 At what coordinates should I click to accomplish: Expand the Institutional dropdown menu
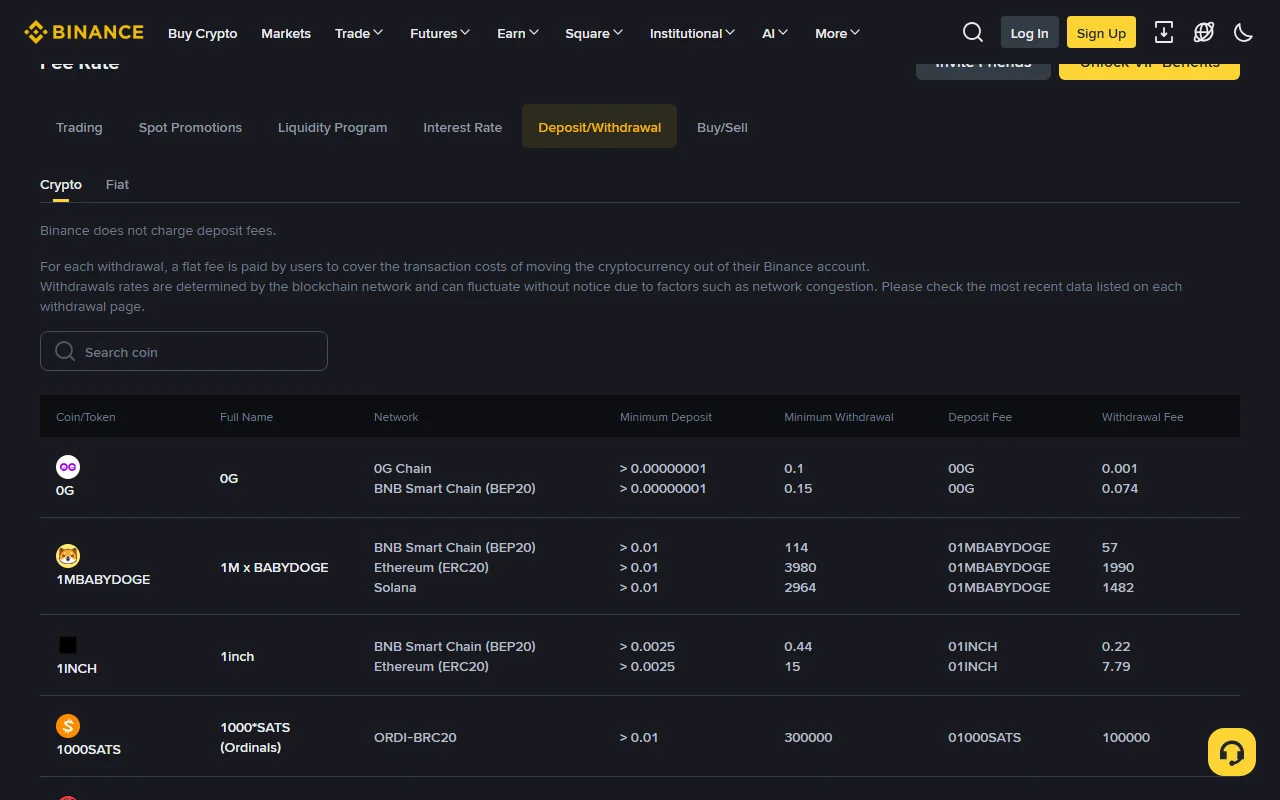pyautogui.click(x=693, y=33)
